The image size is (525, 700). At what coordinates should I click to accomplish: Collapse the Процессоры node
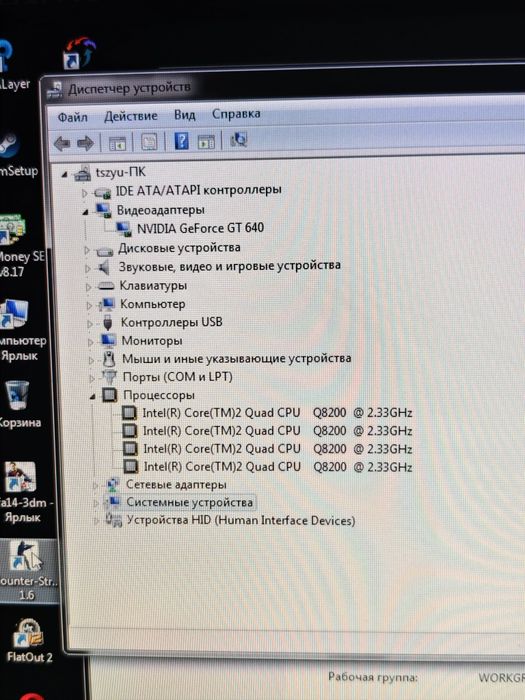(92, 396)
